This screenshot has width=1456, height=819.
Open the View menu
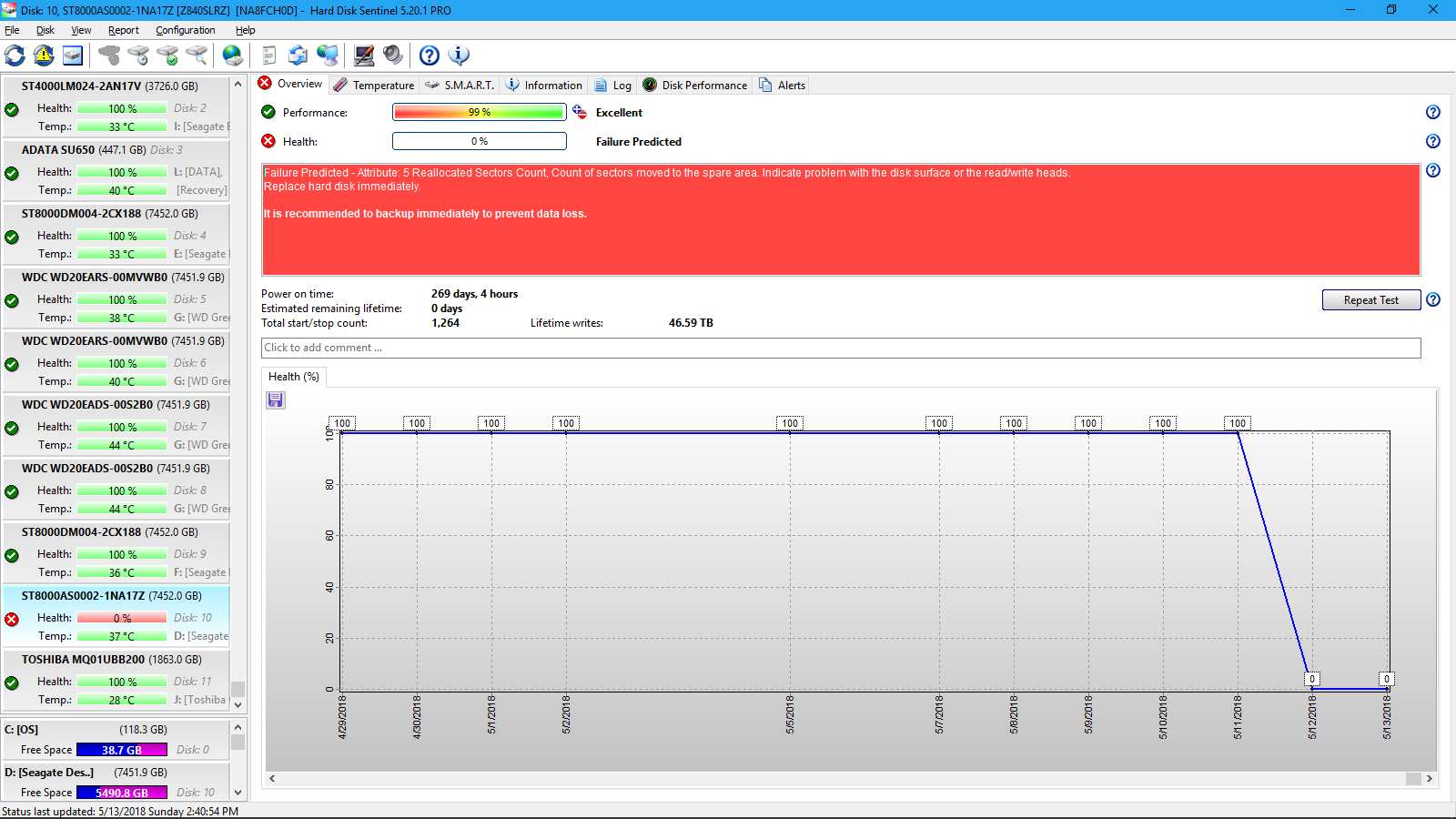[x=81, y=30]
